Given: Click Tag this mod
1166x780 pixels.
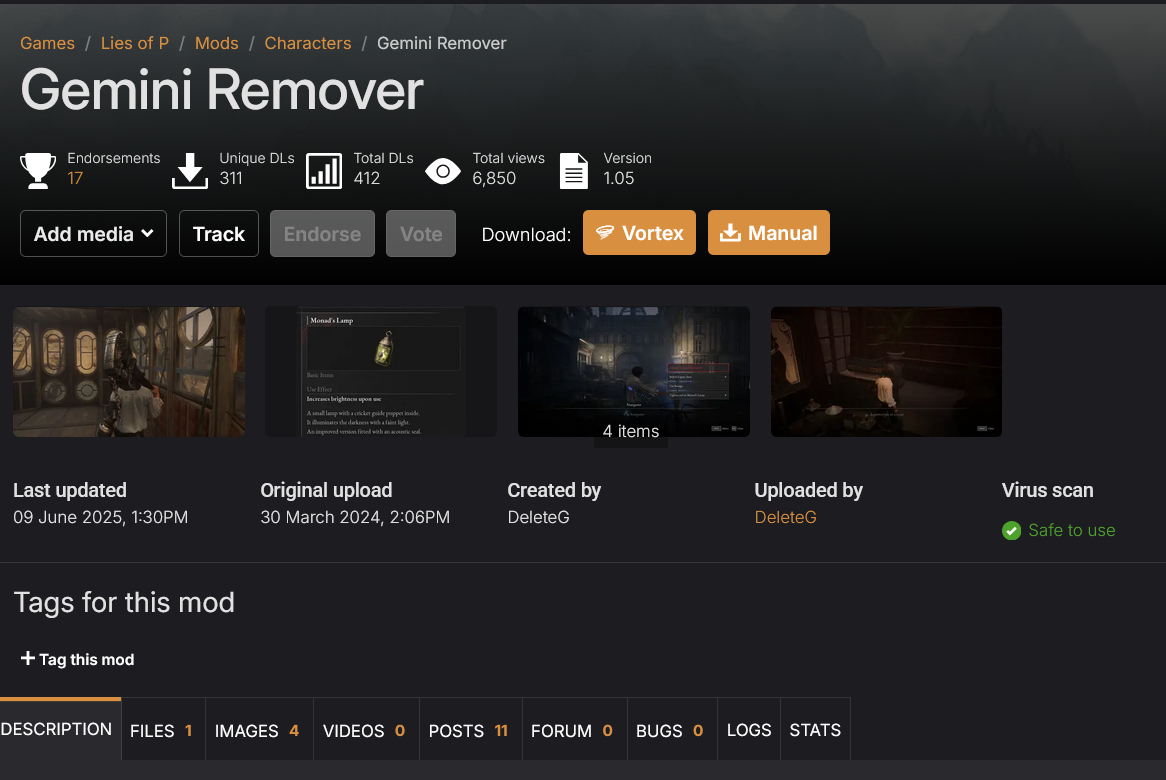Looking at the screenshot, I should 77,659.
